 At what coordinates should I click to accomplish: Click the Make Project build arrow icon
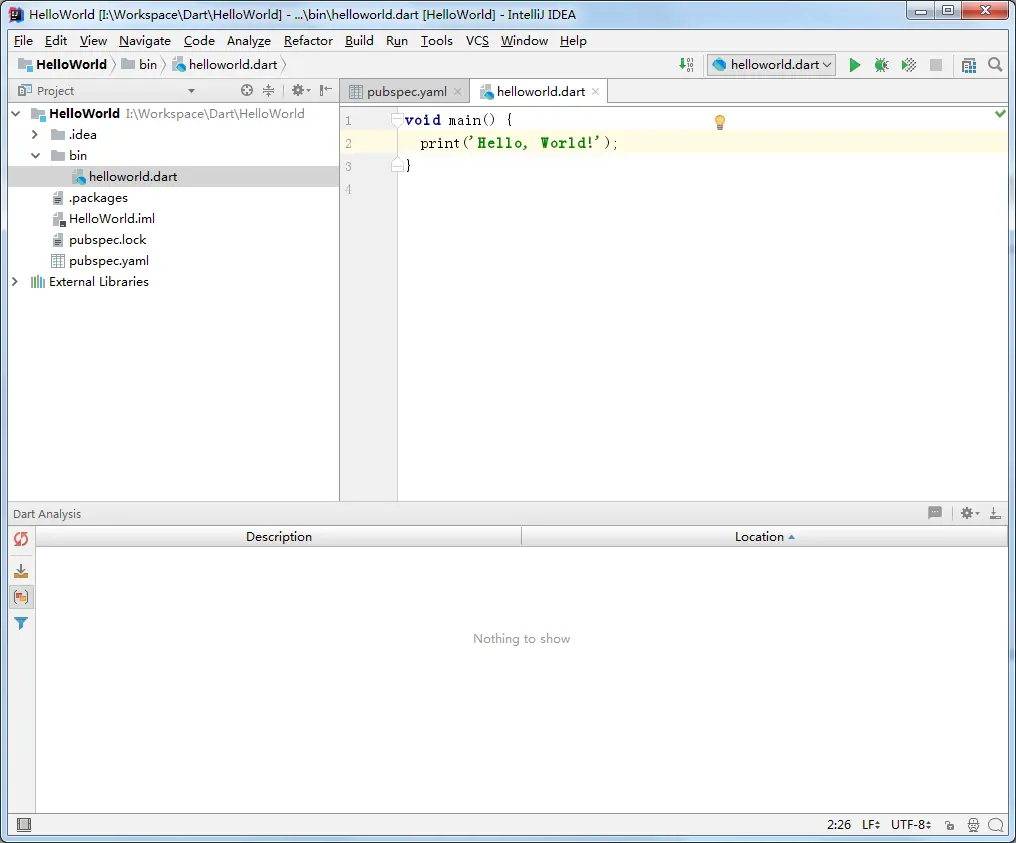(x=686, y=65)
